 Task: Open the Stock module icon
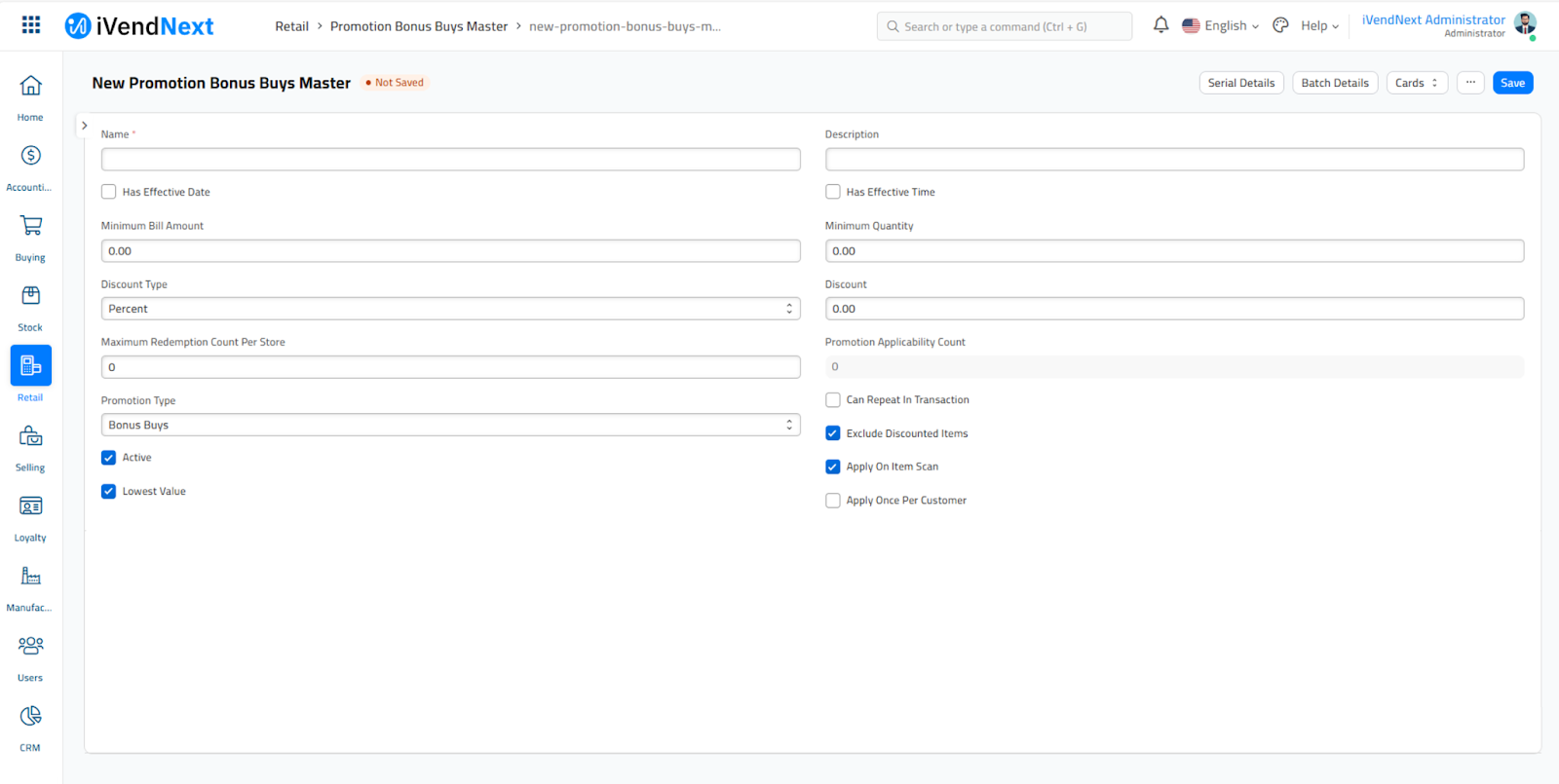tap(30, 296)
